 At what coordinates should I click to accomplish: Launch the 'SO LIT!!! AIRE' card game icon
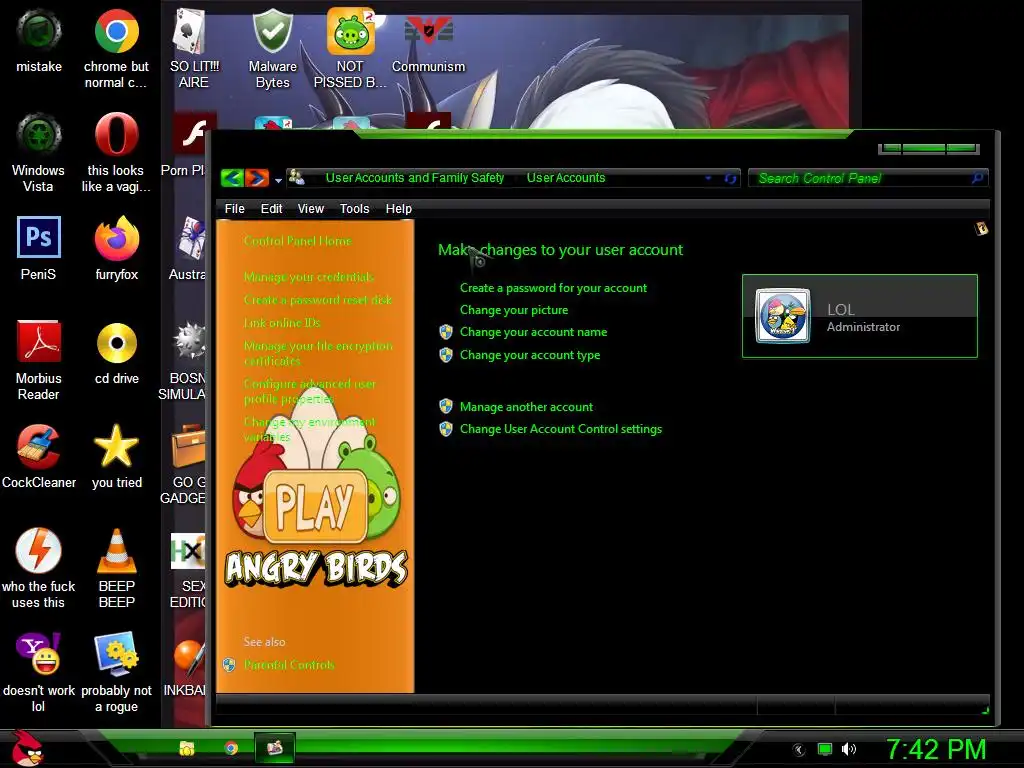(x=193, y=48)
